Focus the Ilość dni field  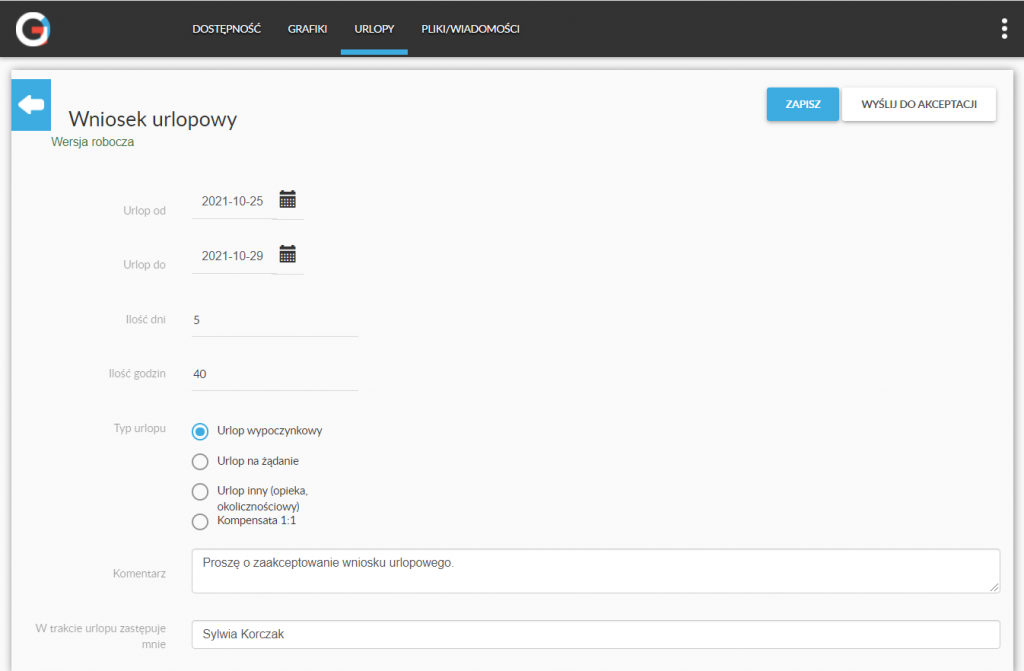click(x=275, y=320)
